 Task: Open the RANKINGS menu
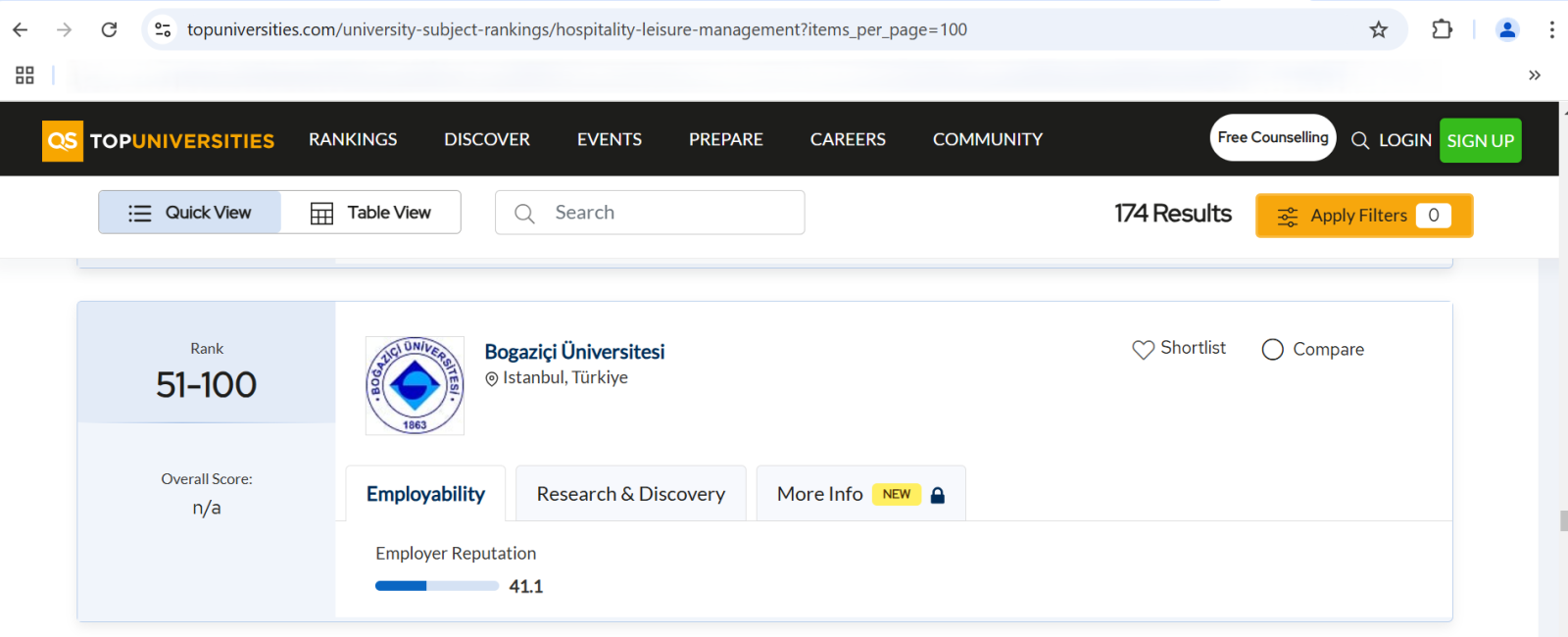[353, 139]
